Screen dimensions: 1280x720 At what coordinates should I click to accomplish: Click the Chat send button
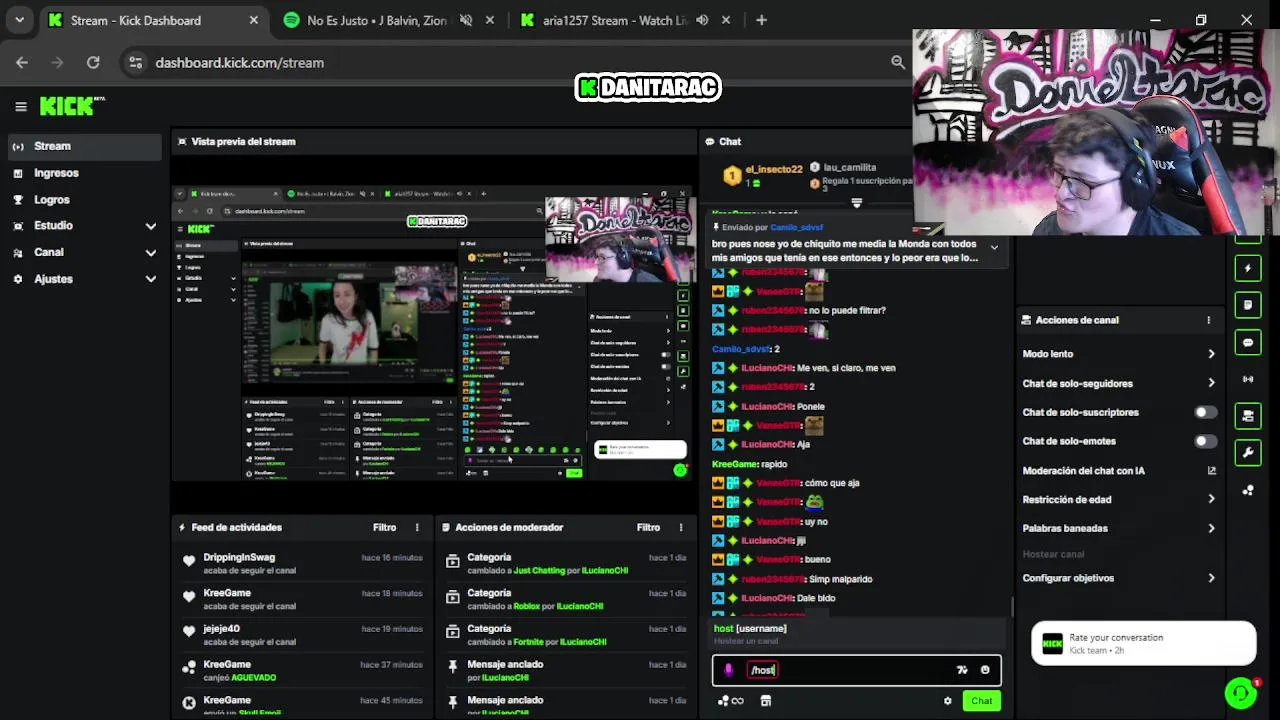[982, 701]
